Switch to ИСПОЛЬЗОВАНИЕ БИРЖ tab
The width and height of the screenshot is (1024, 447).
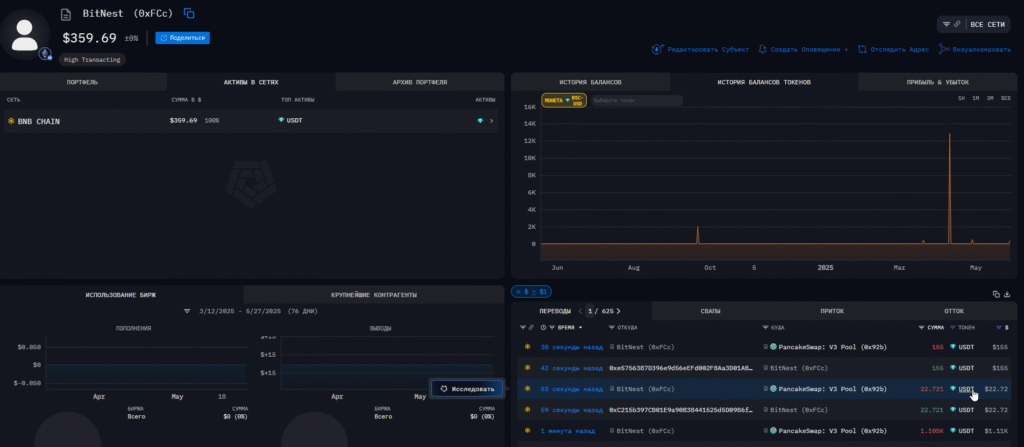[121, 295]
